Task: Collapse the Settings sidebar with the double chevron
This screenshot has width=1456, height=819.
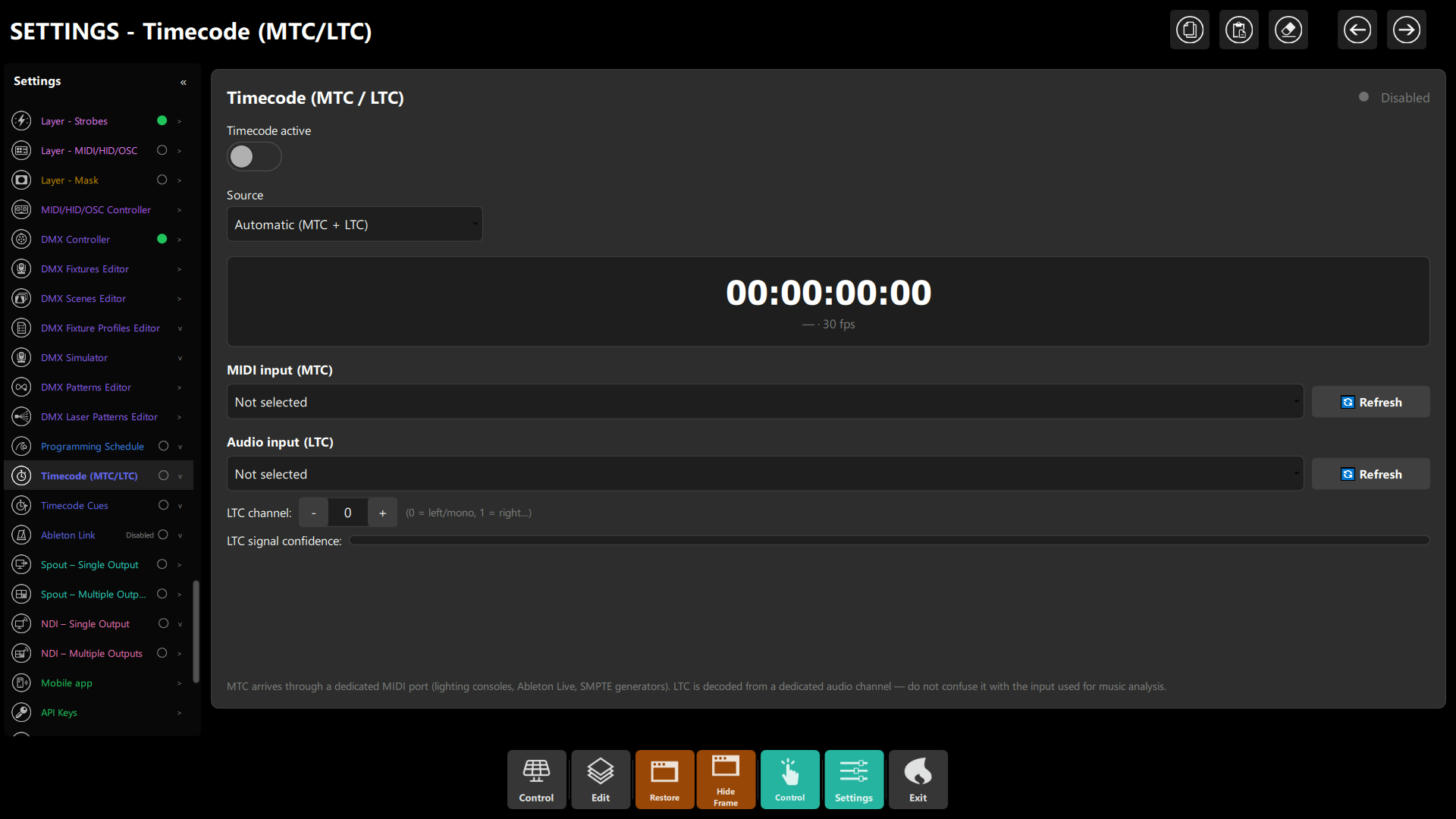Action: pos(183,82)
